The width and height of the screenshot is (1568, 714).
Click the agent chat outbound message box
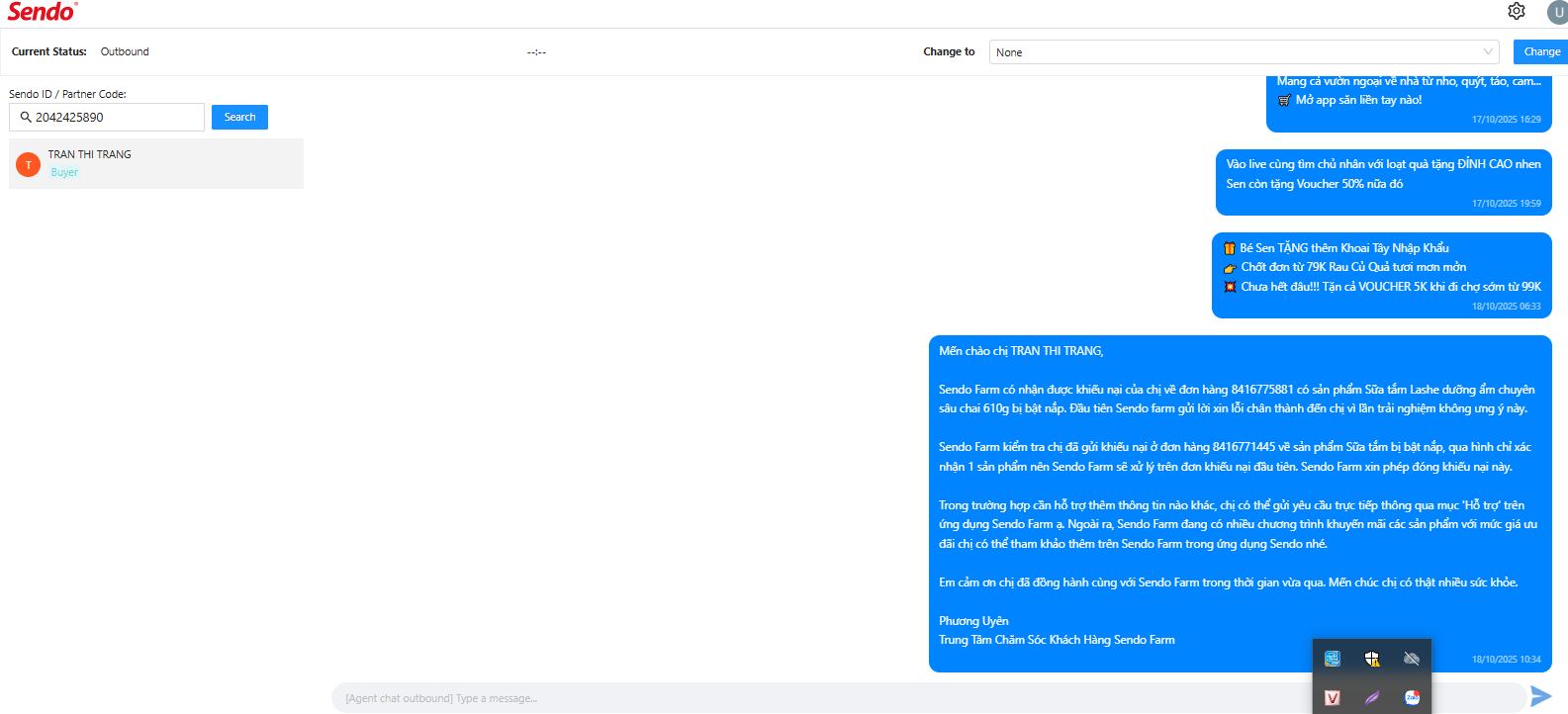point(928,698)
